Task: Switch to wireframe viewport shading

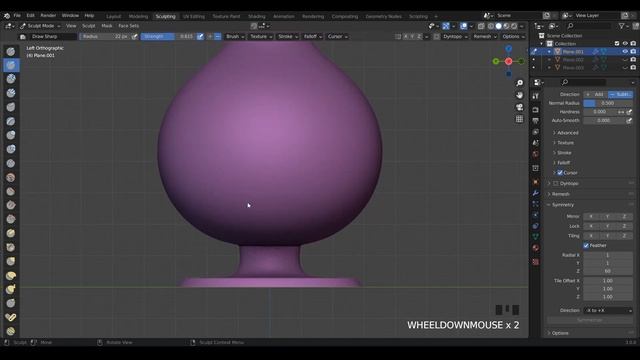Action: 491,26
